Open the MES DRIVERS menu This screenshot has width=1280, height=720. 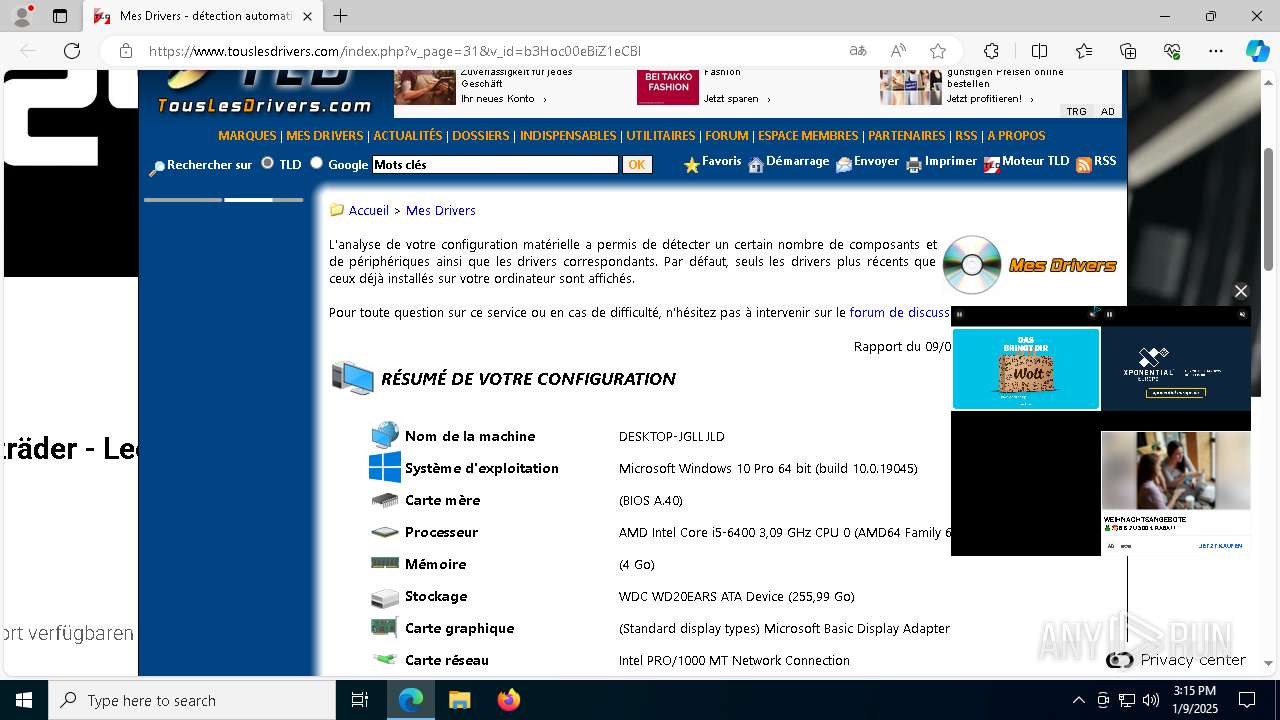[x=325, y=136]
